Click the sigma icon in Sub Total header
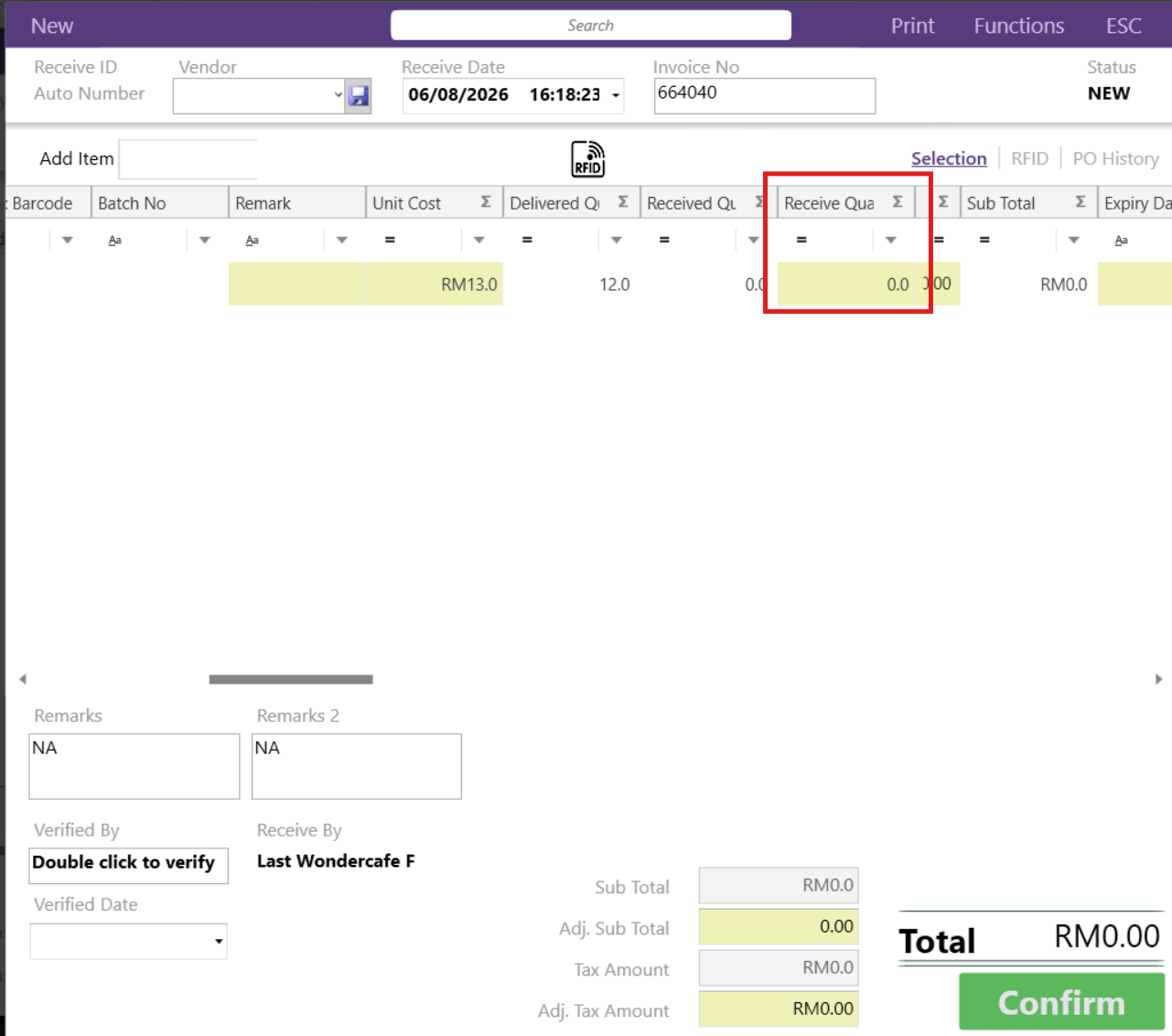The height and width of the screenshot is (1036, 1172). point(1081,201)
